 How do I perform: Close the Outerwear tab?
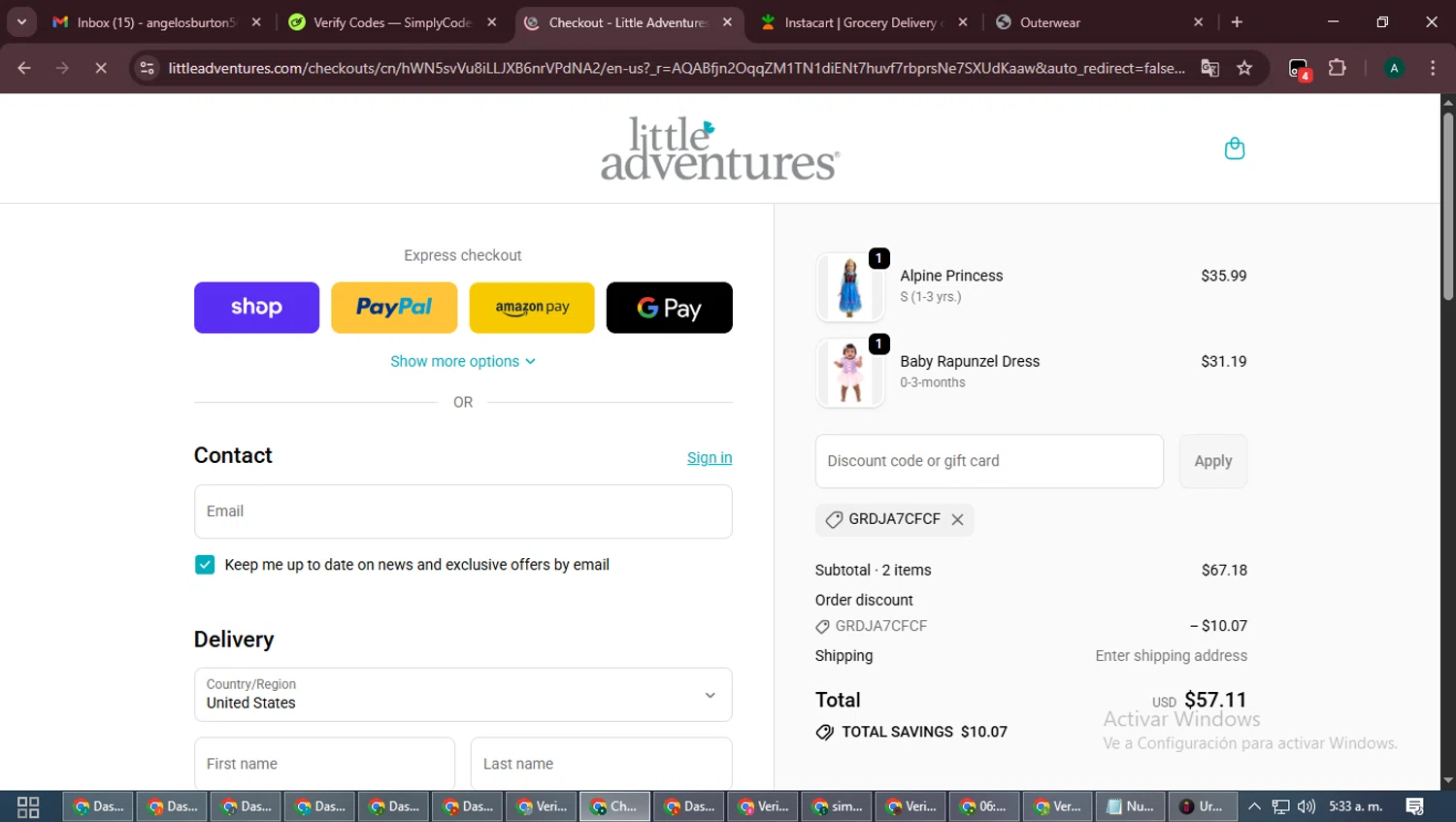pyautogui.click(x=1199, y=22)
